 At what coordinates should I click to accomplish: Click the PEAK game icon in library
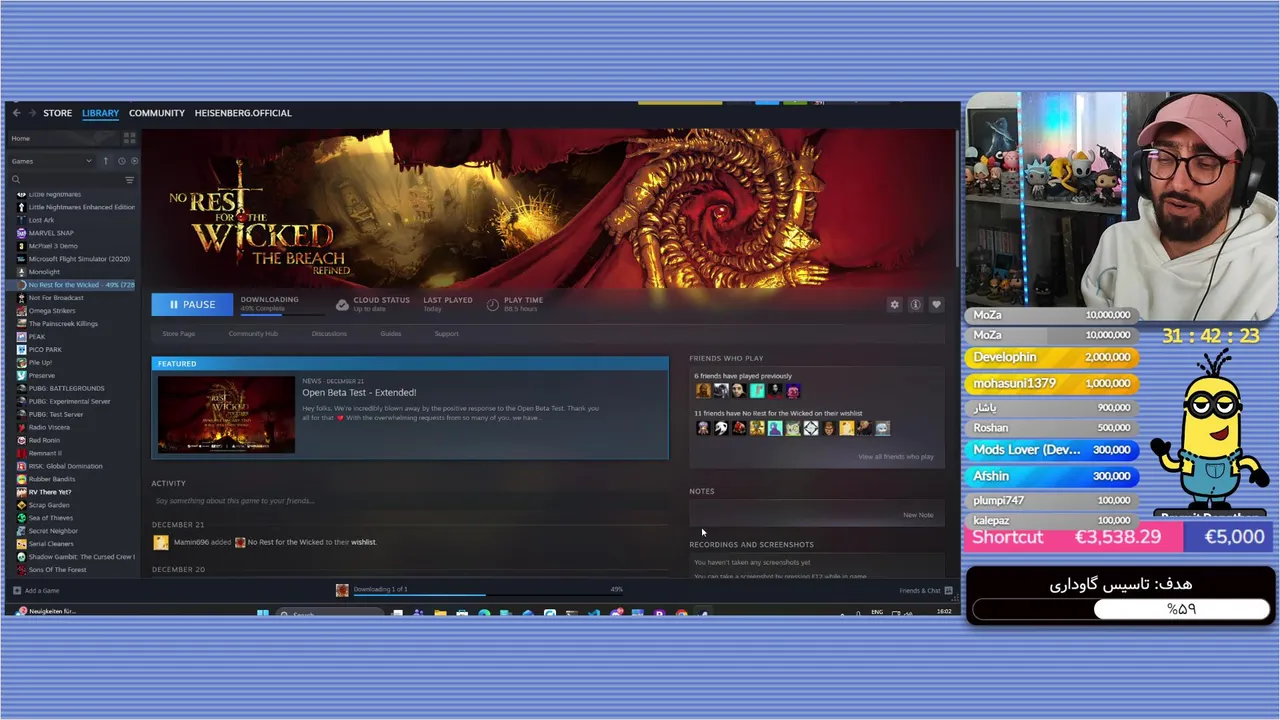click(x=21, y=337)
